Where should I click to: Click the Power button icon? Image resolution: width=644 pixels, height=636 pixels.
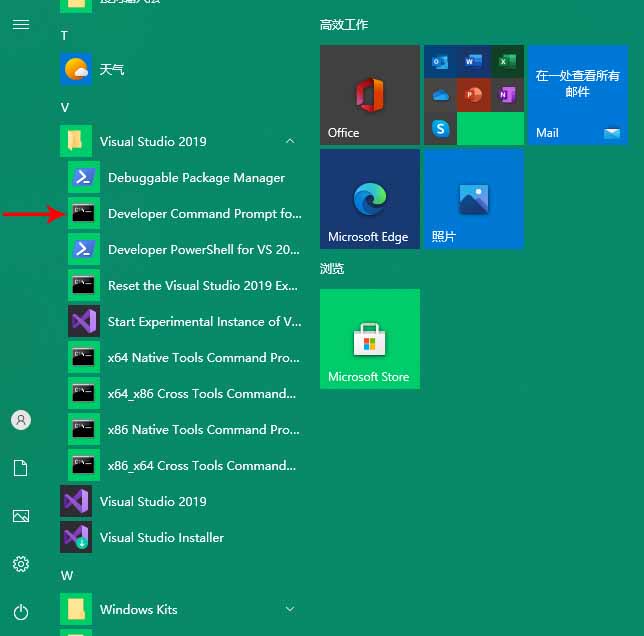click(21, 612)
